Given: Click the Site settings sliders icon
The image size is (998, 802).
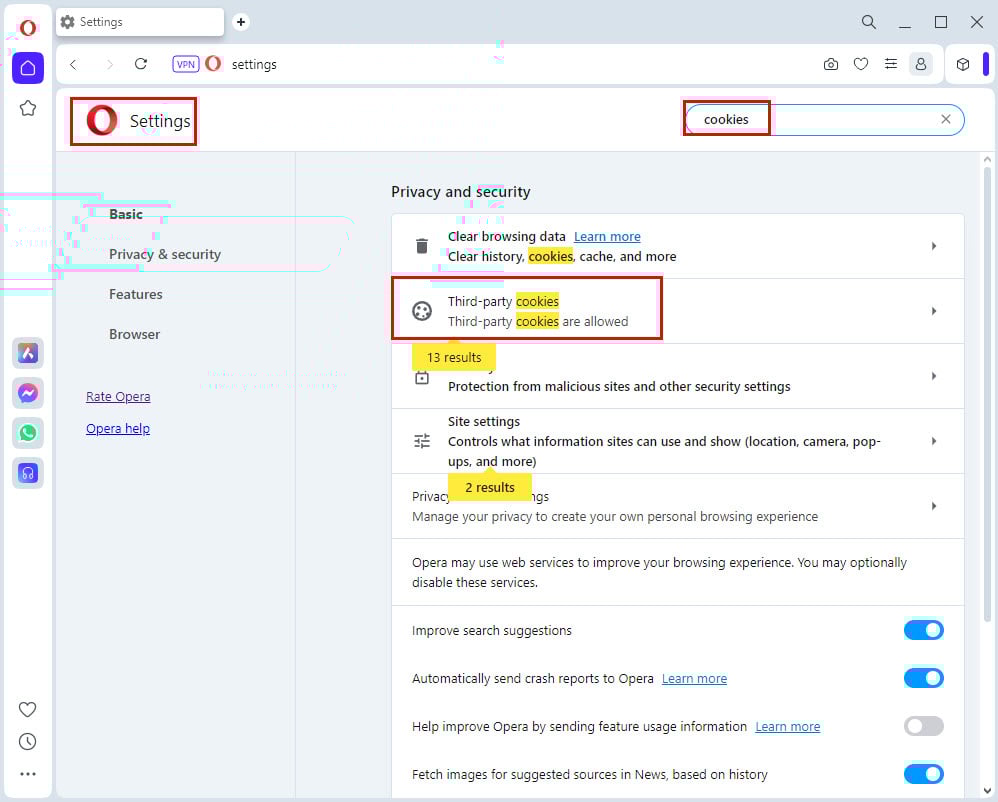Looking at the screenshot, I should click(422, 441).
